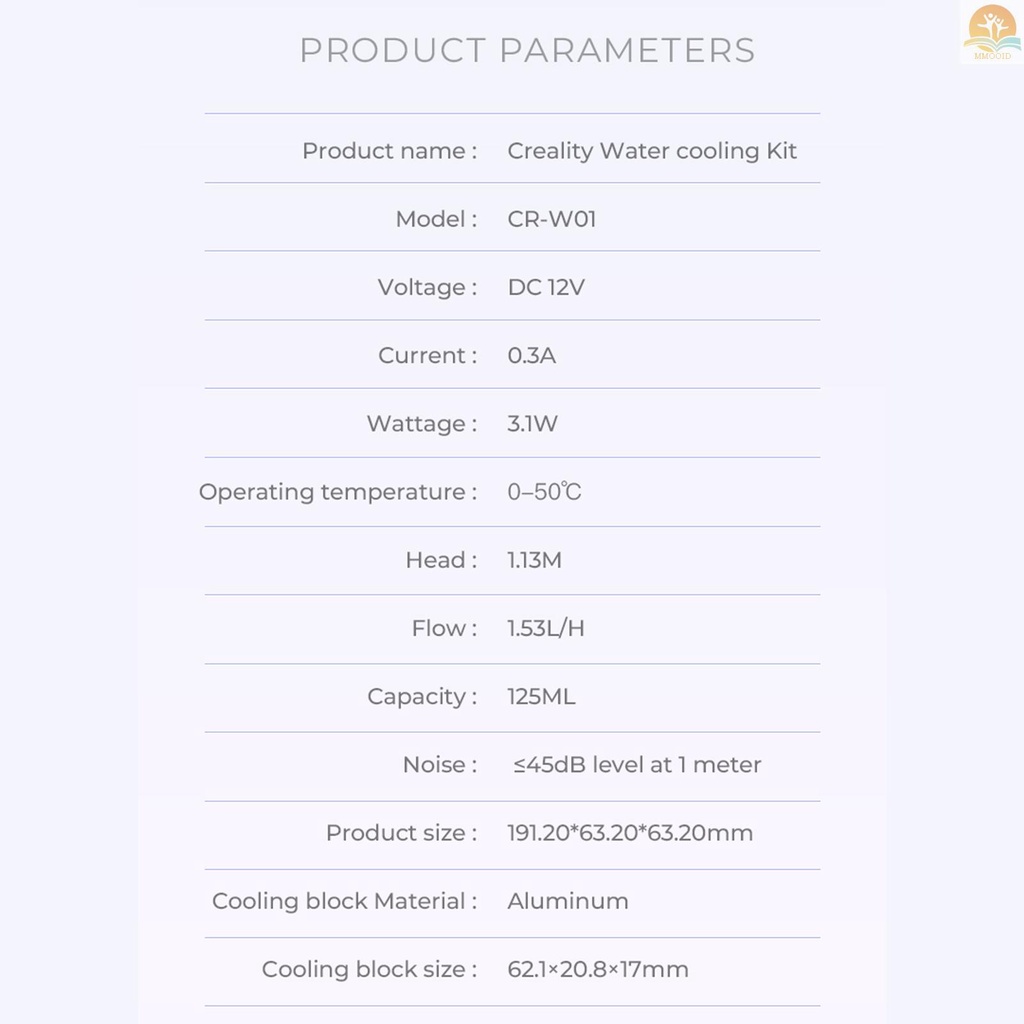Click the model value CR-W01
The image size is (1024, 1024).
click(552, 219)
